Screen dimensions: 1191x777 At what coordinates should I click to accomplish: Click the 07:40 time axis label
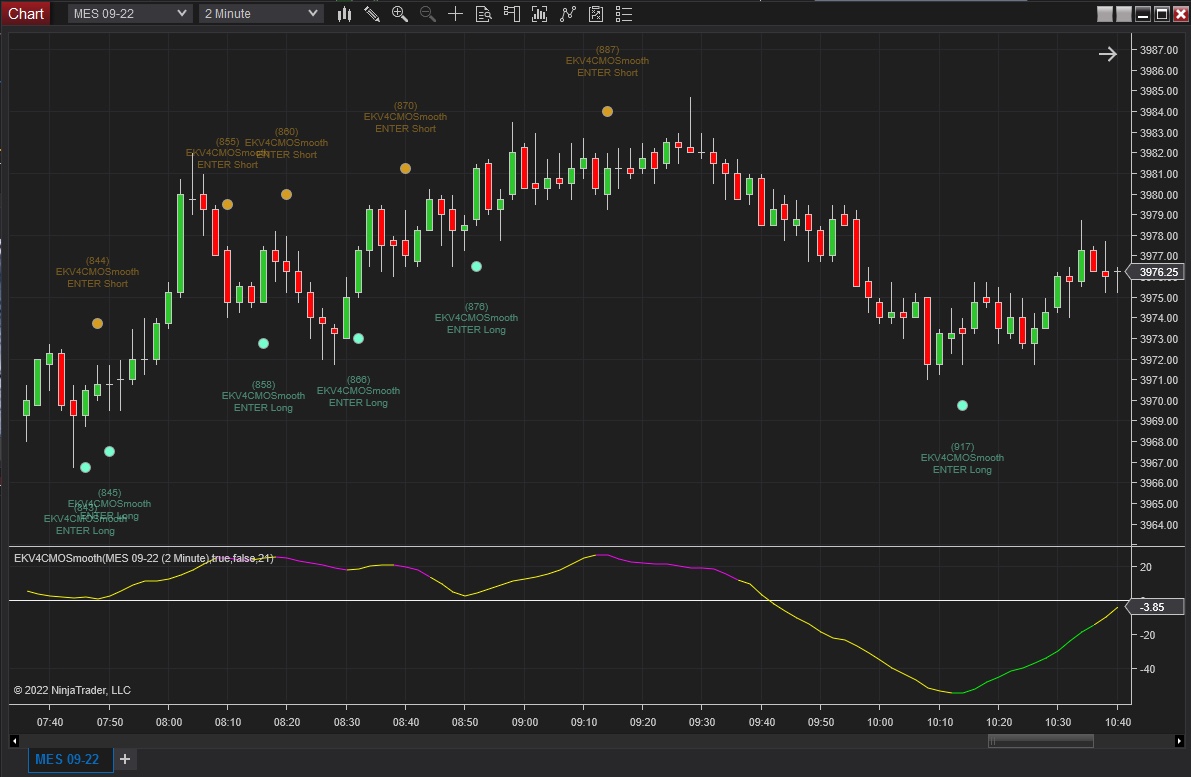[x=50, y=722]
